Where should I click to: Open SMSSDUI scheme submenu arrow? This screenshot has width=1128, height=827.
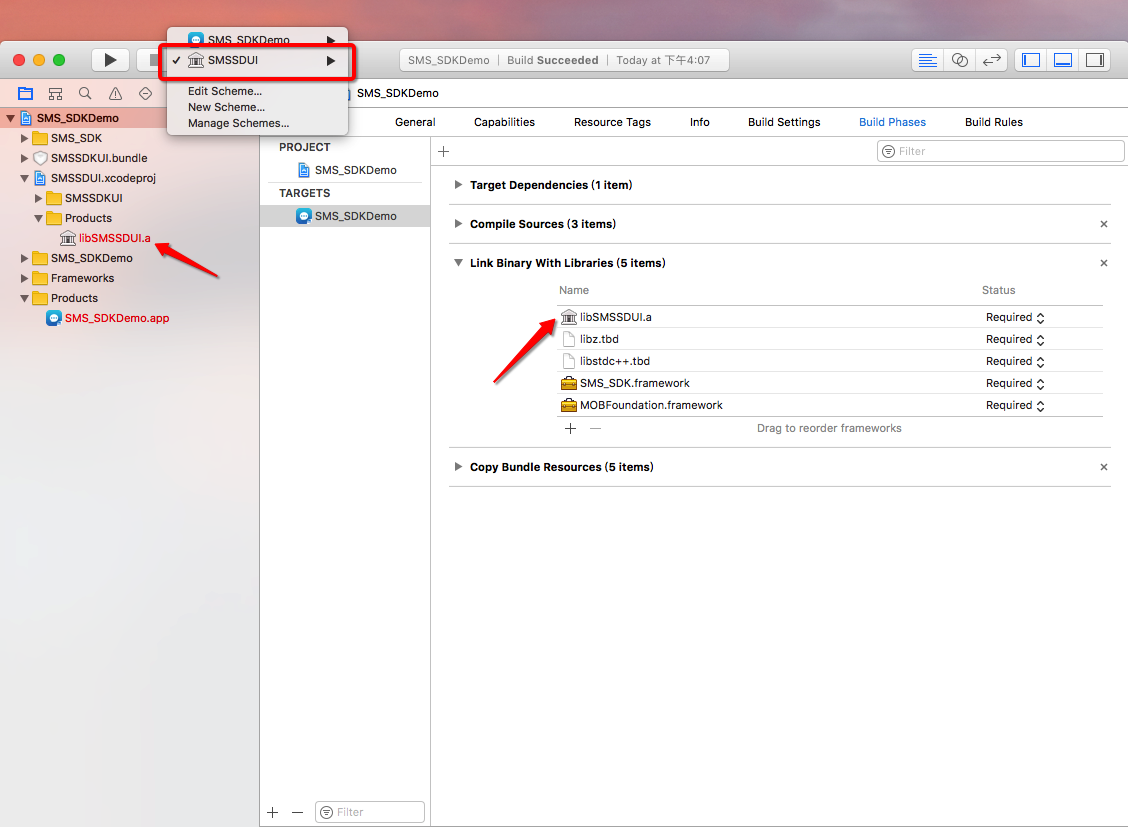click(331, 60)
